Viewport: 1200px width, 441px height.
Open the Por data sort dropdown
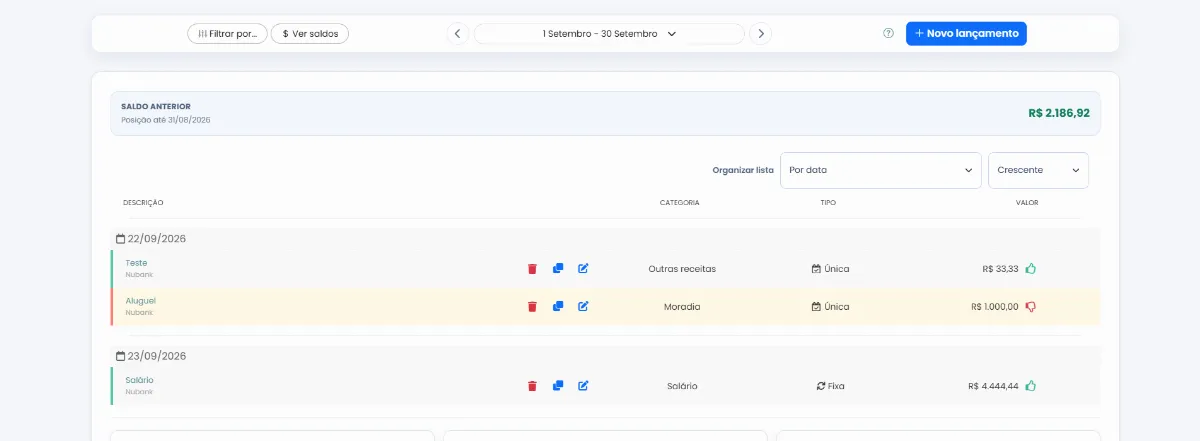(x=881, y=170)
